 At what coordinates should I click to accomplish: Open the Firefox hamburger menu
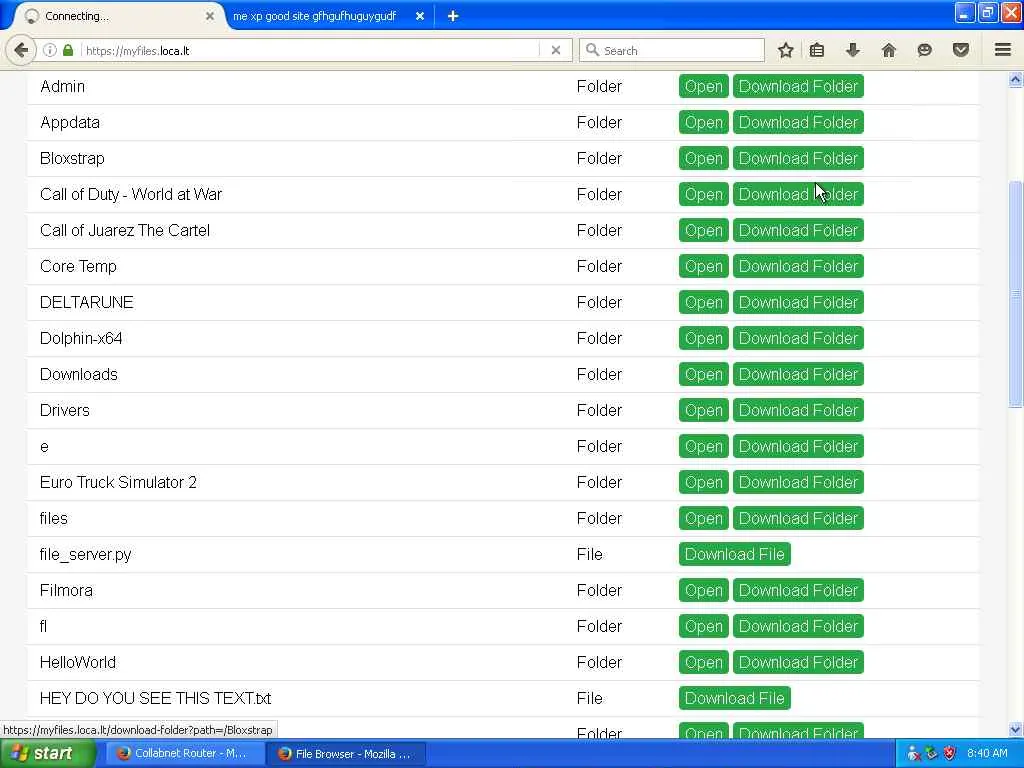point(1003,50)
